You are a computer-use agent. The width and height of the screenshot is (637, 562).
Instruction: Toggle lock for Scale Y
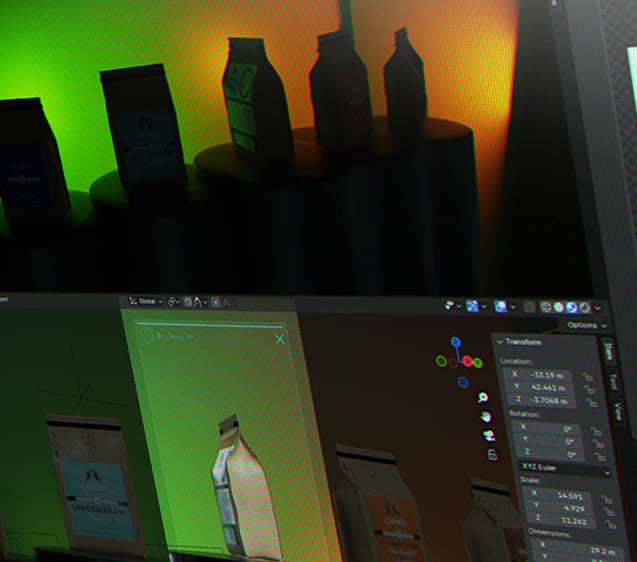pyautogui.click(x=608, y=512)
